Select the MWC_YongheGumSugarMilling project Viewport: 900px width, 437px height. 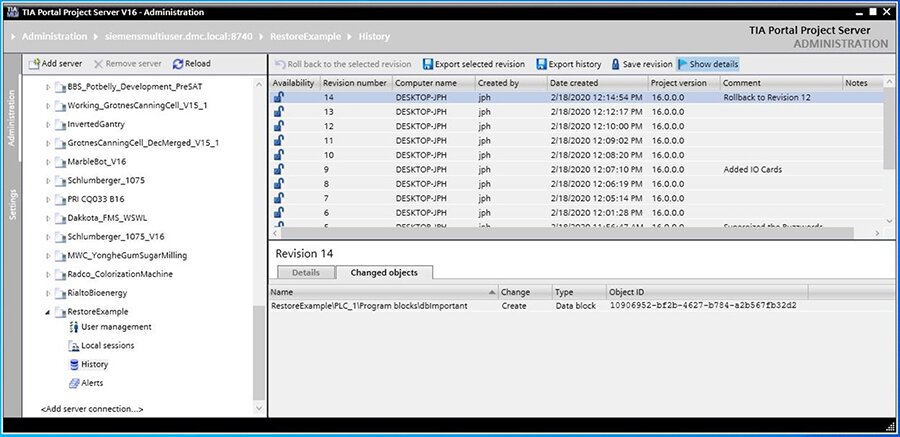127,255
